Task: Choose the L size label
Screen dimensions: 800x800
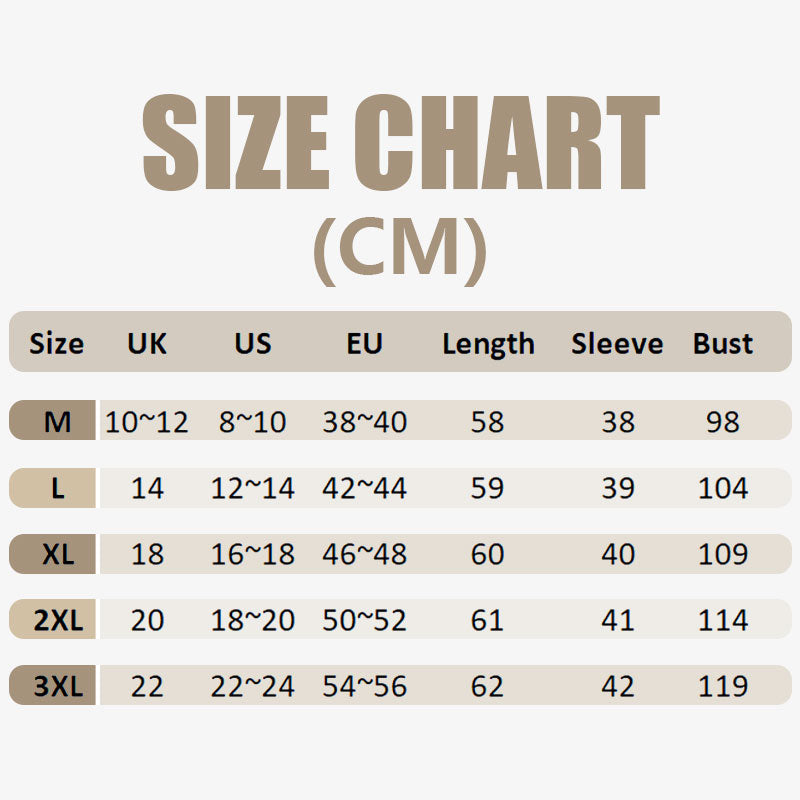Action: [x=57, y=489]
